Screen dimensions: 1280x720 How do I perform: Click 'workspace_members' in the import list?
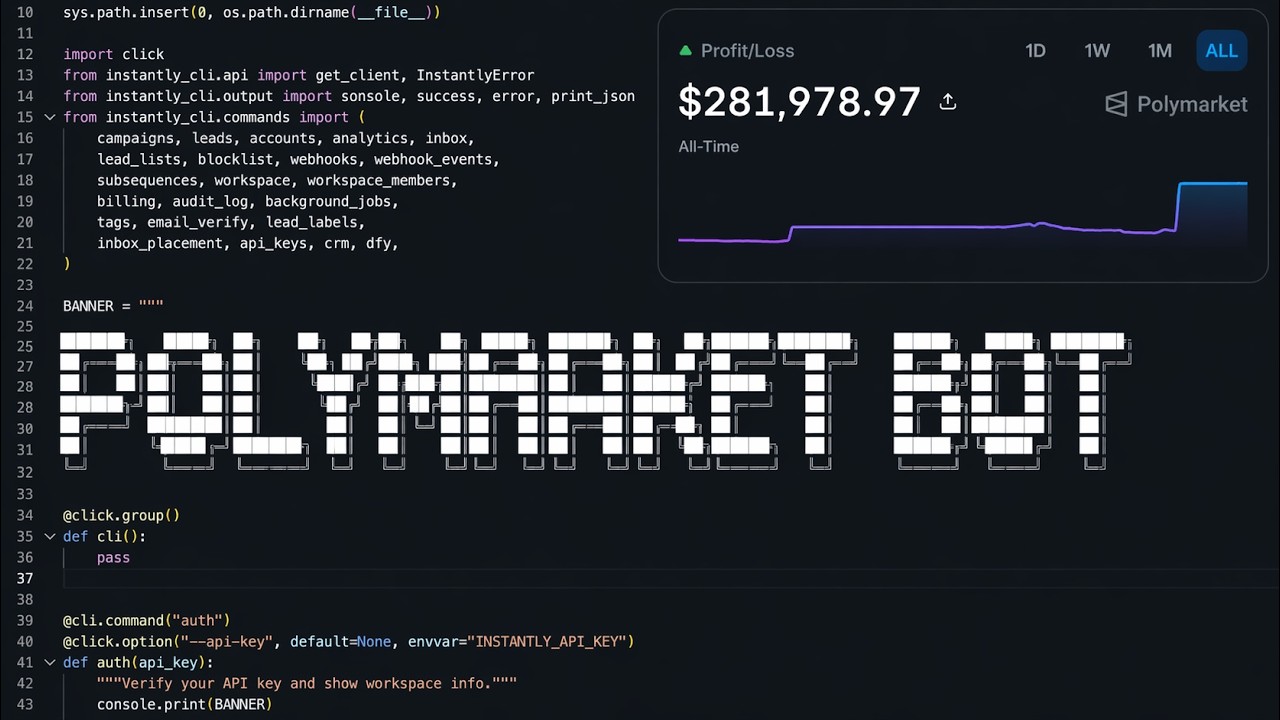pos(379,180)
